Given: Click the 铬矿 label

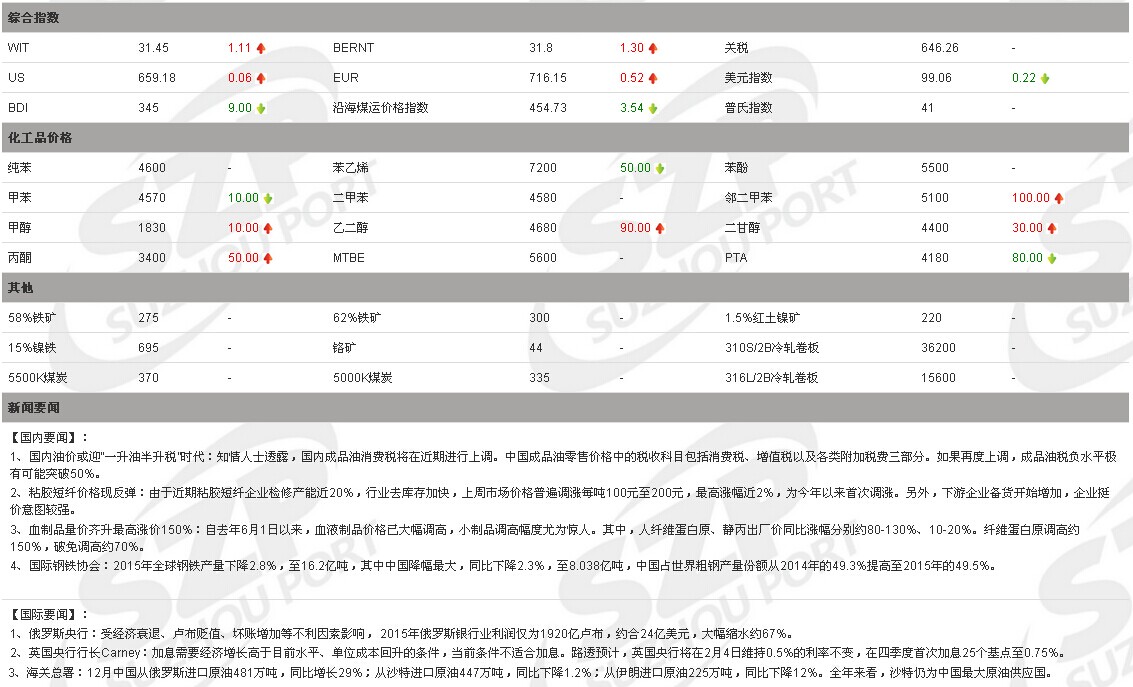Looking at the screenshot, I should click(345, 347).
